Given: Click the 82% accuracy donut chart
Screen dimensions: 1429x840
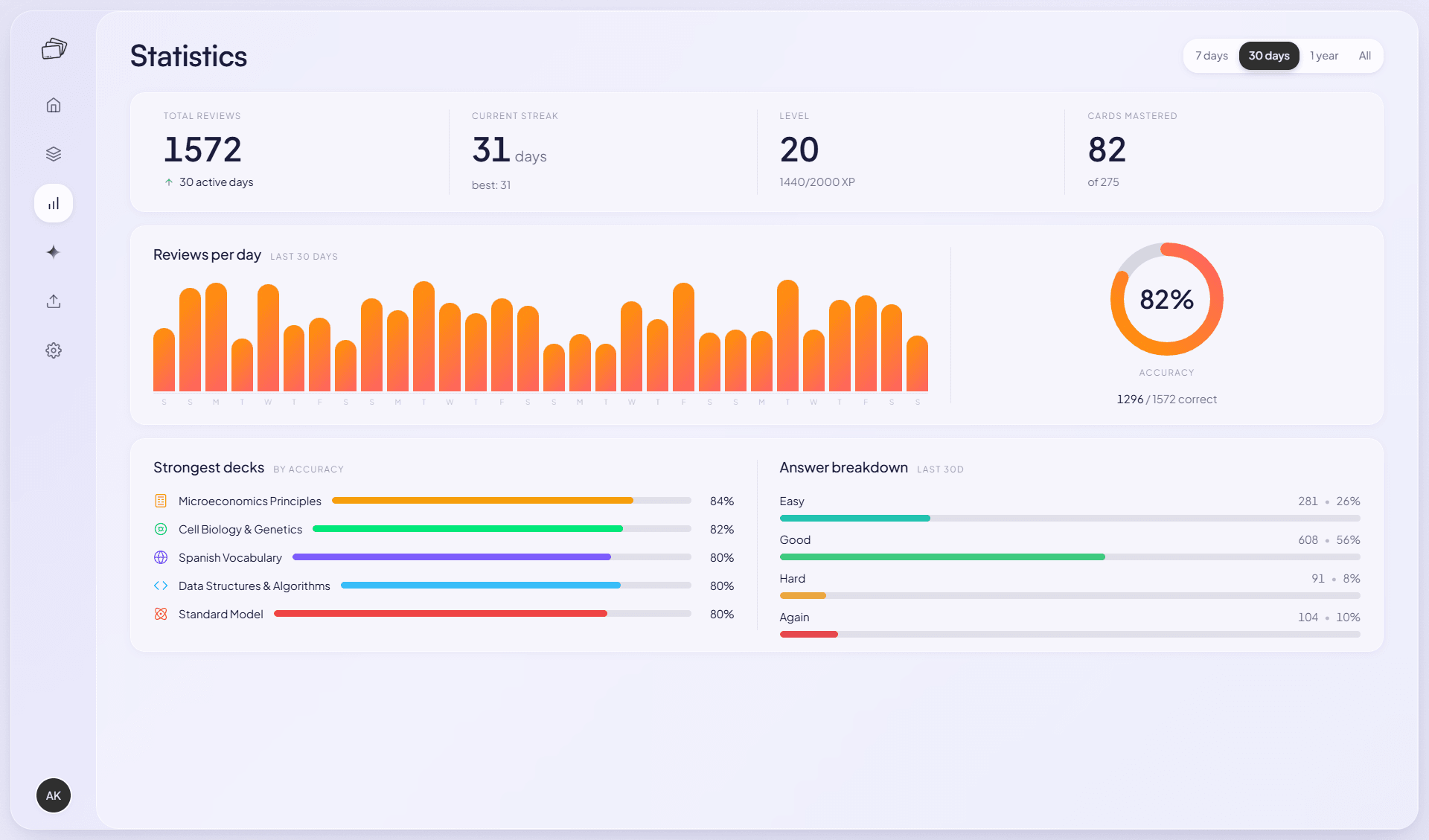Looking at the screenshot, I should 1166,299.
